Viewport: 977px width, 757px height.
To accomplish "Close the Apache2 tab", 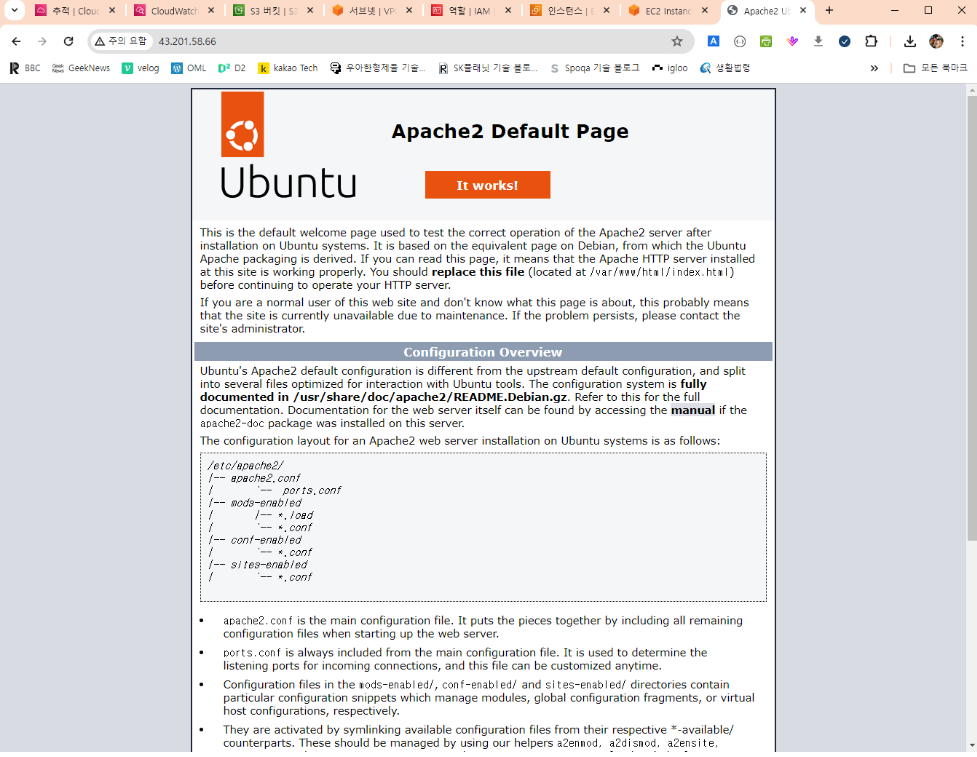I will [803, 11].
